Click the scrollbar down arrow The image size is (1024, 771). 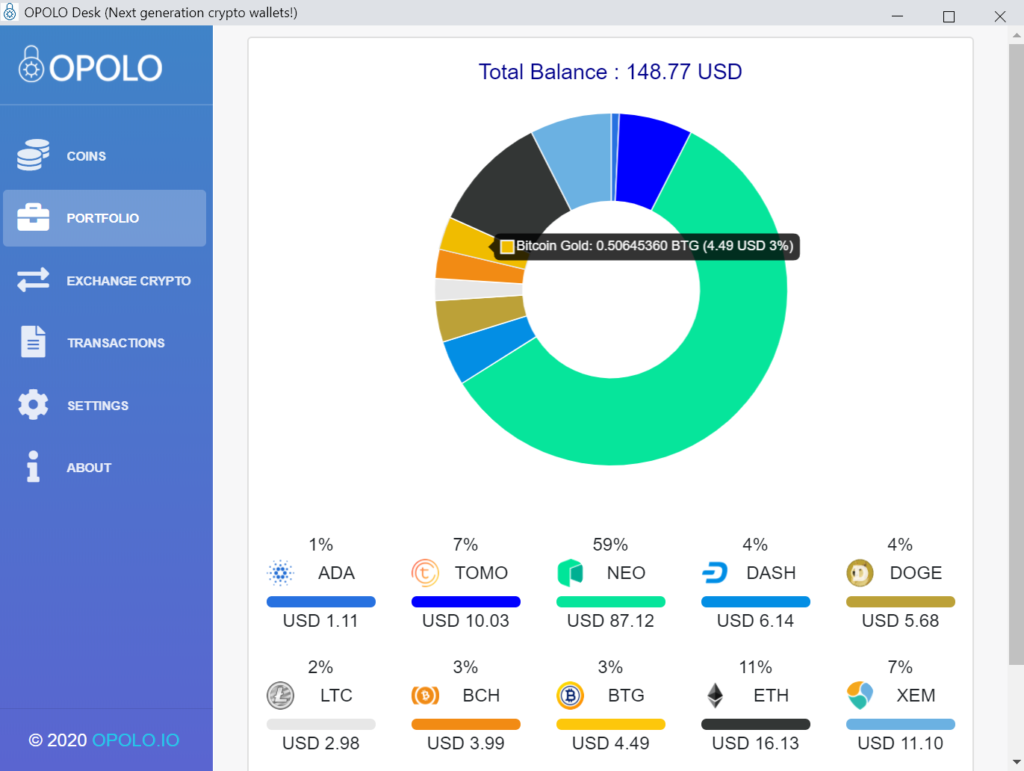1016,762
